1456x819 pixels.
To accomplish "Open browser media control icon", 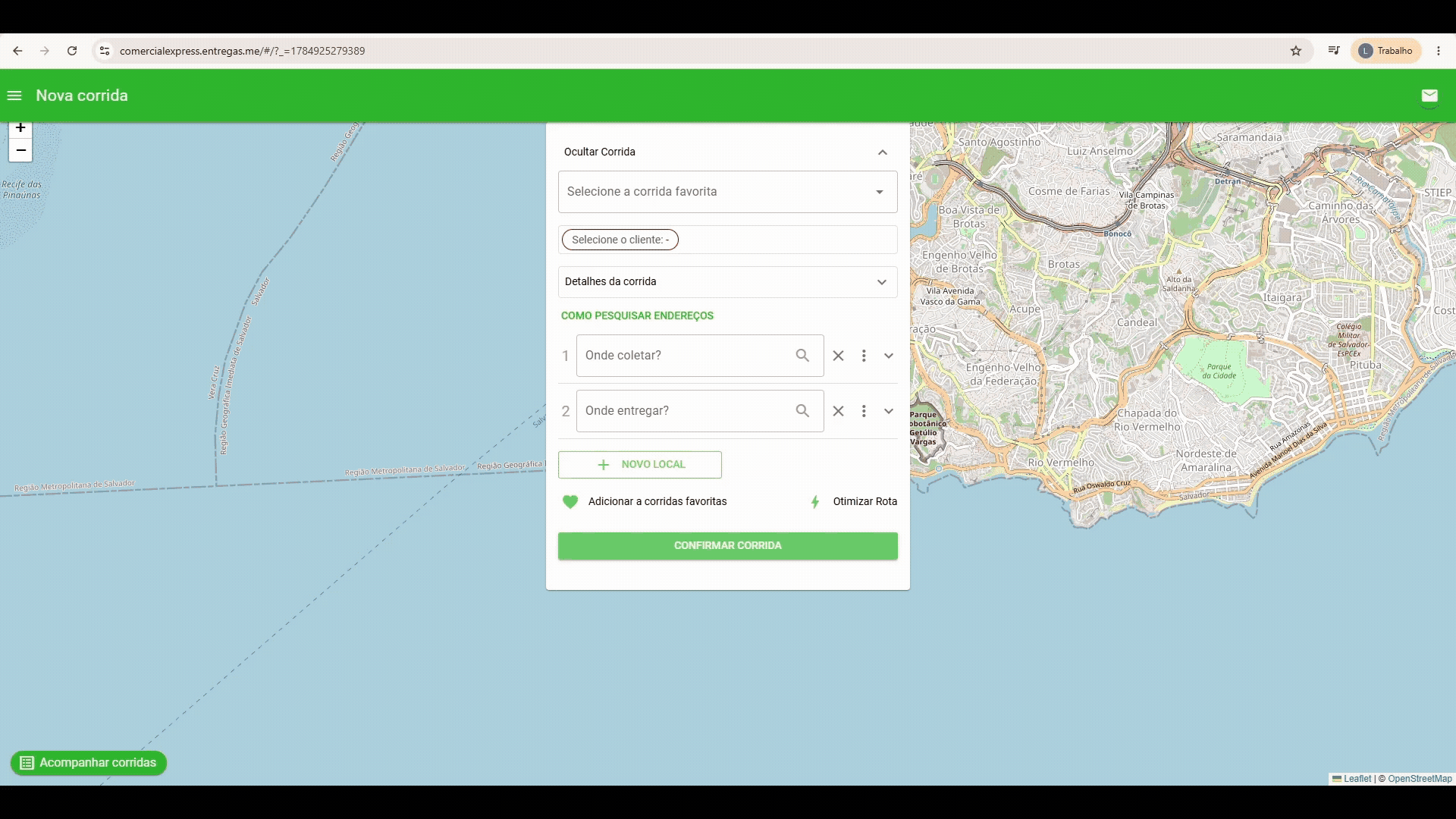I will [1334, 51].
